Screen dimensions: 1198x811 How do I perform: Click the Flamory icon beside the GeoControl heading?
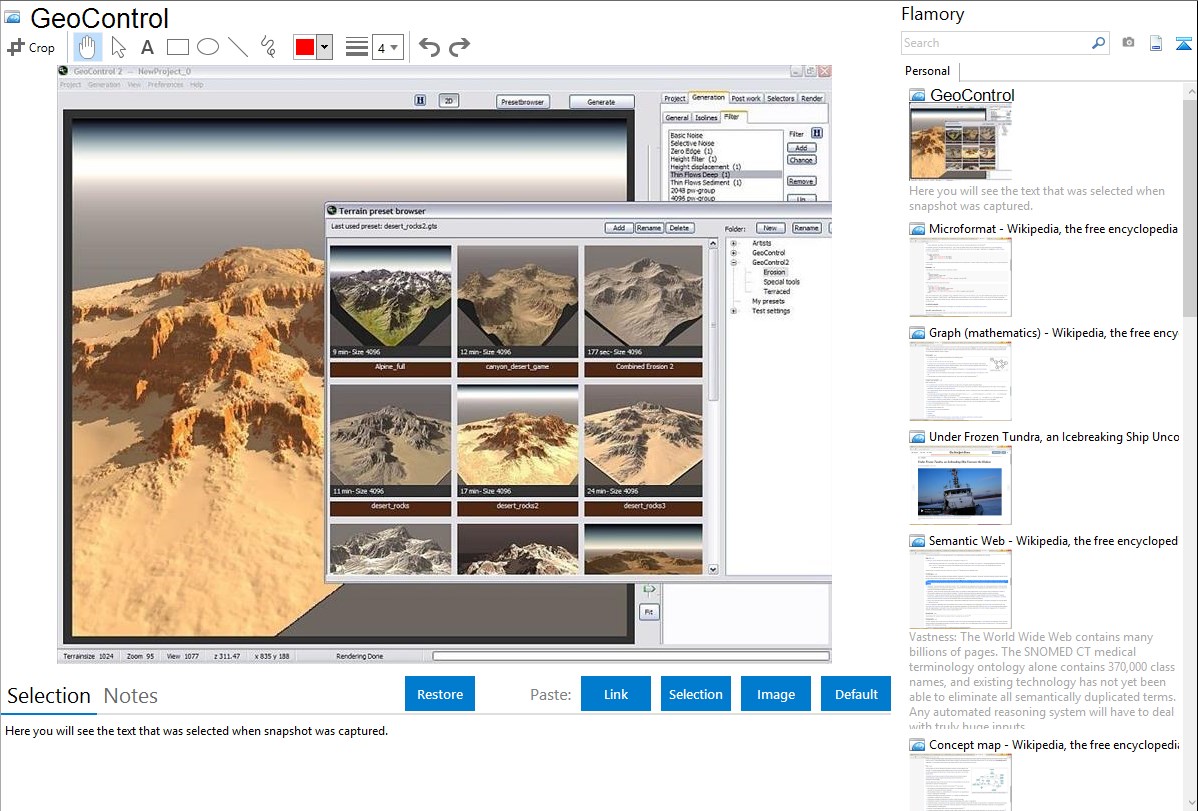12,17
